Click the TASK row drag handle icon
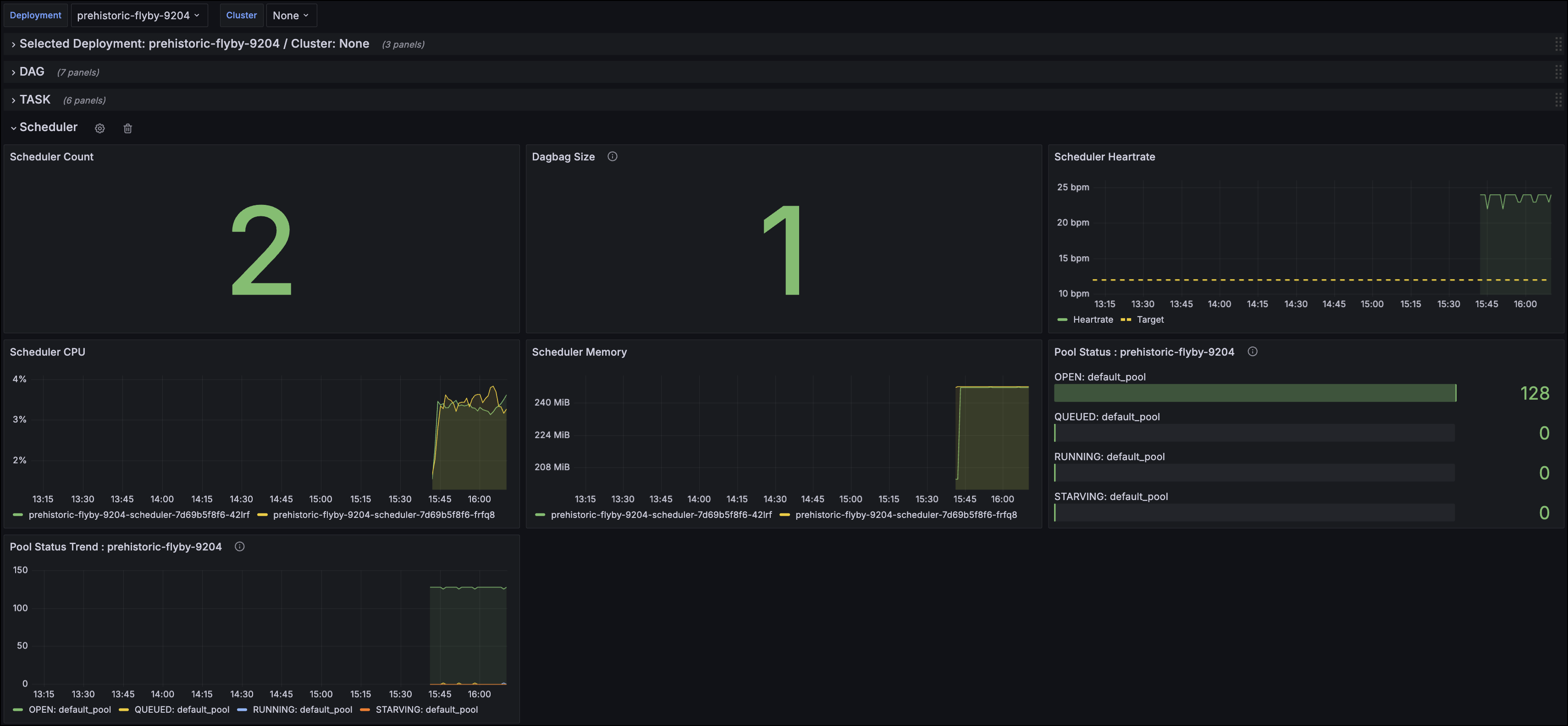This screenshot has width=1568, height=726. click(1558, 99)
